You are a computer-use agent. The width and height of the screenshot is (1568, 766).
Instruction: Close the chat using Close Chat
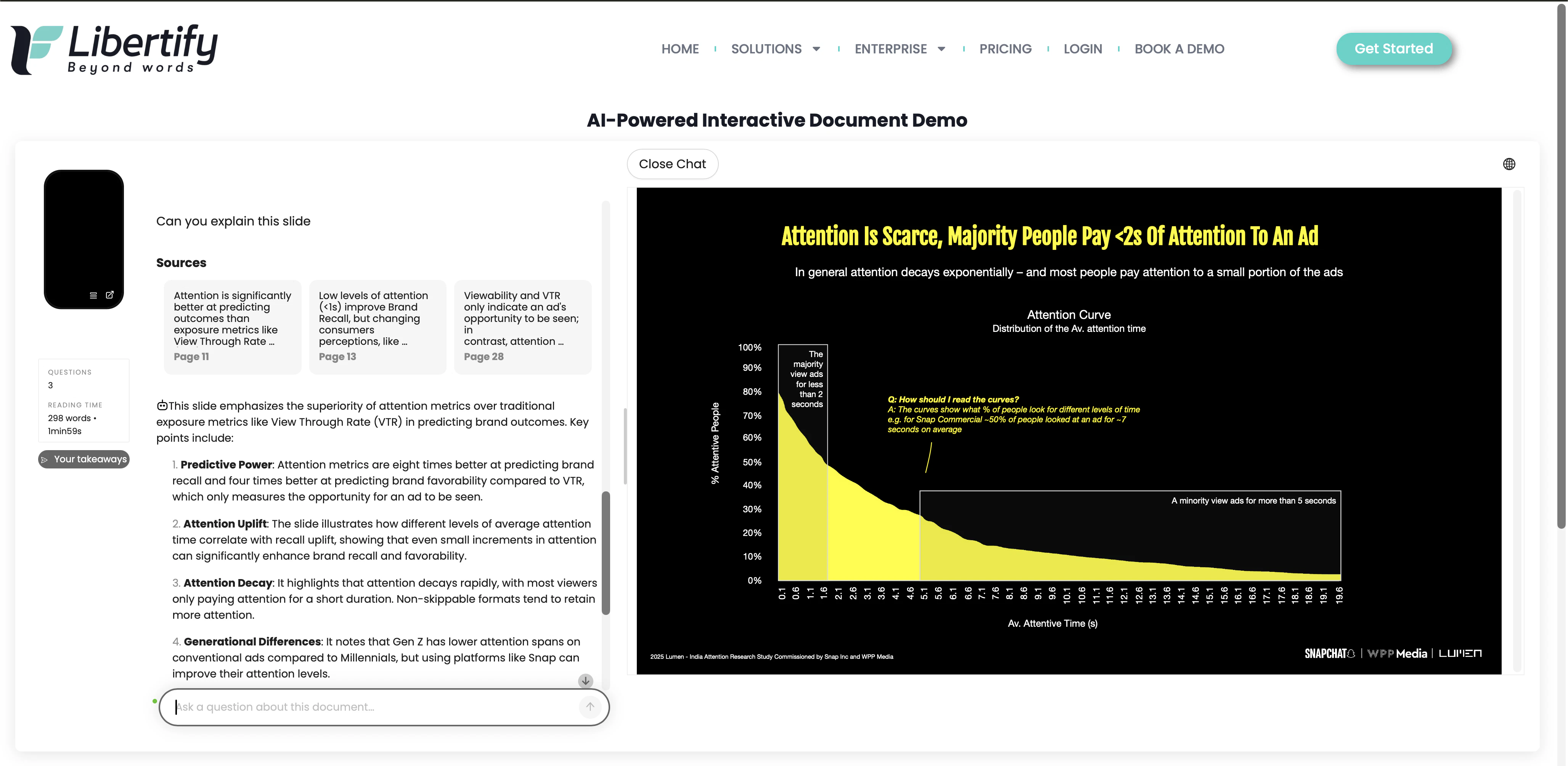(x=672, y=164)
